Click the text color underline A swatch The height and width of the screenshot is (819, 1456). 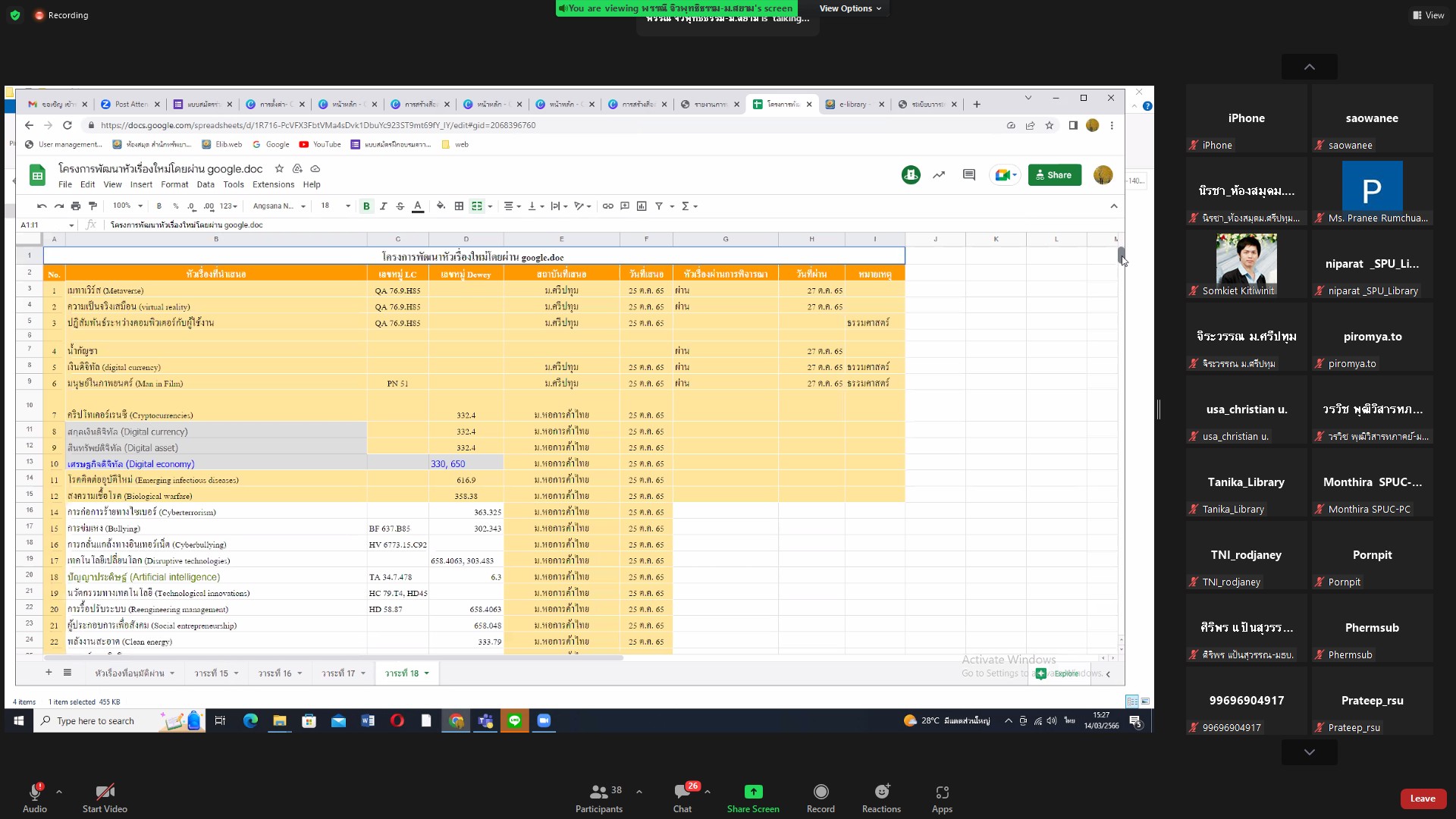417,206
